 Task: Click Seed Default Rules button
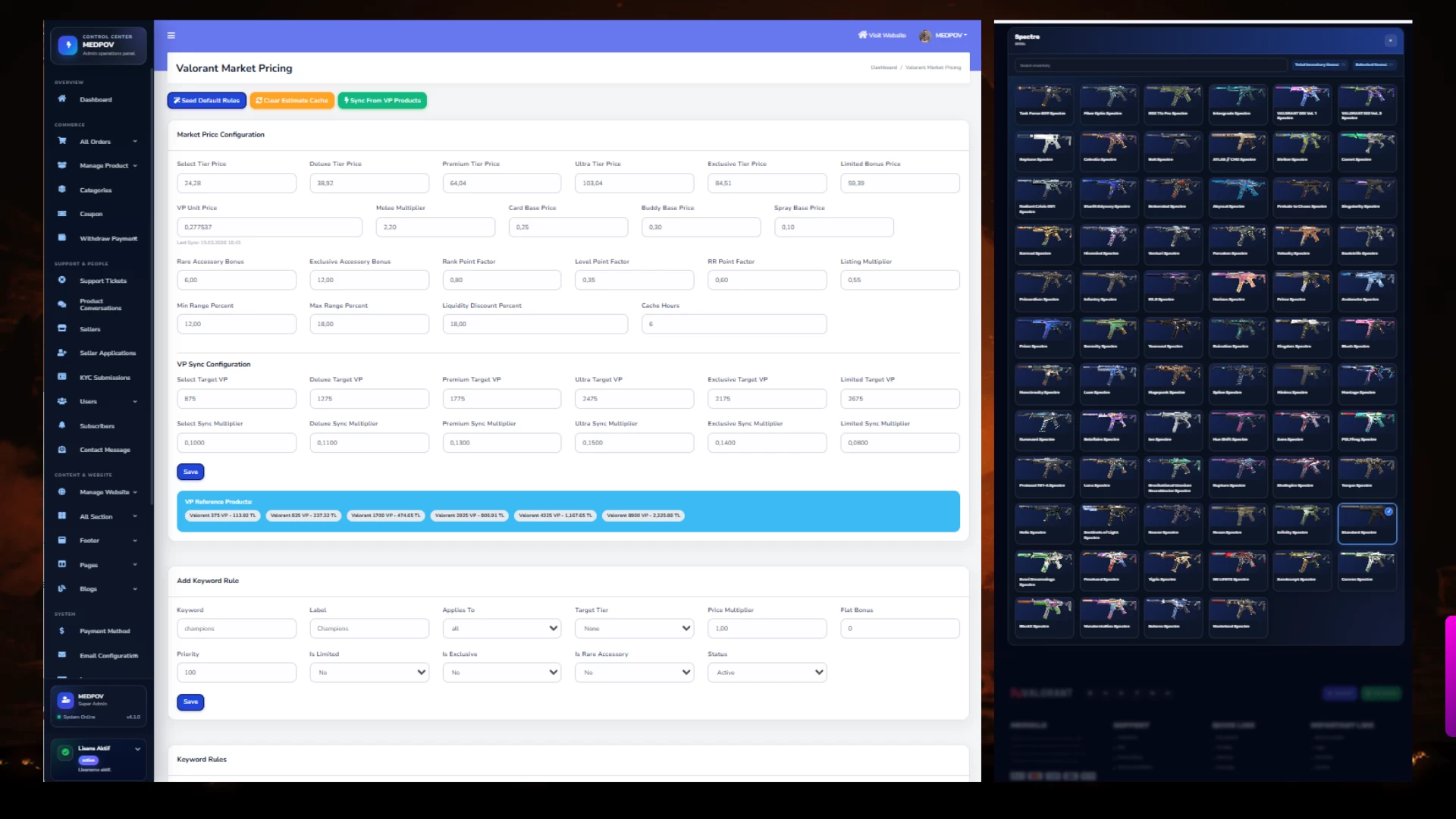tap(206, 100)
